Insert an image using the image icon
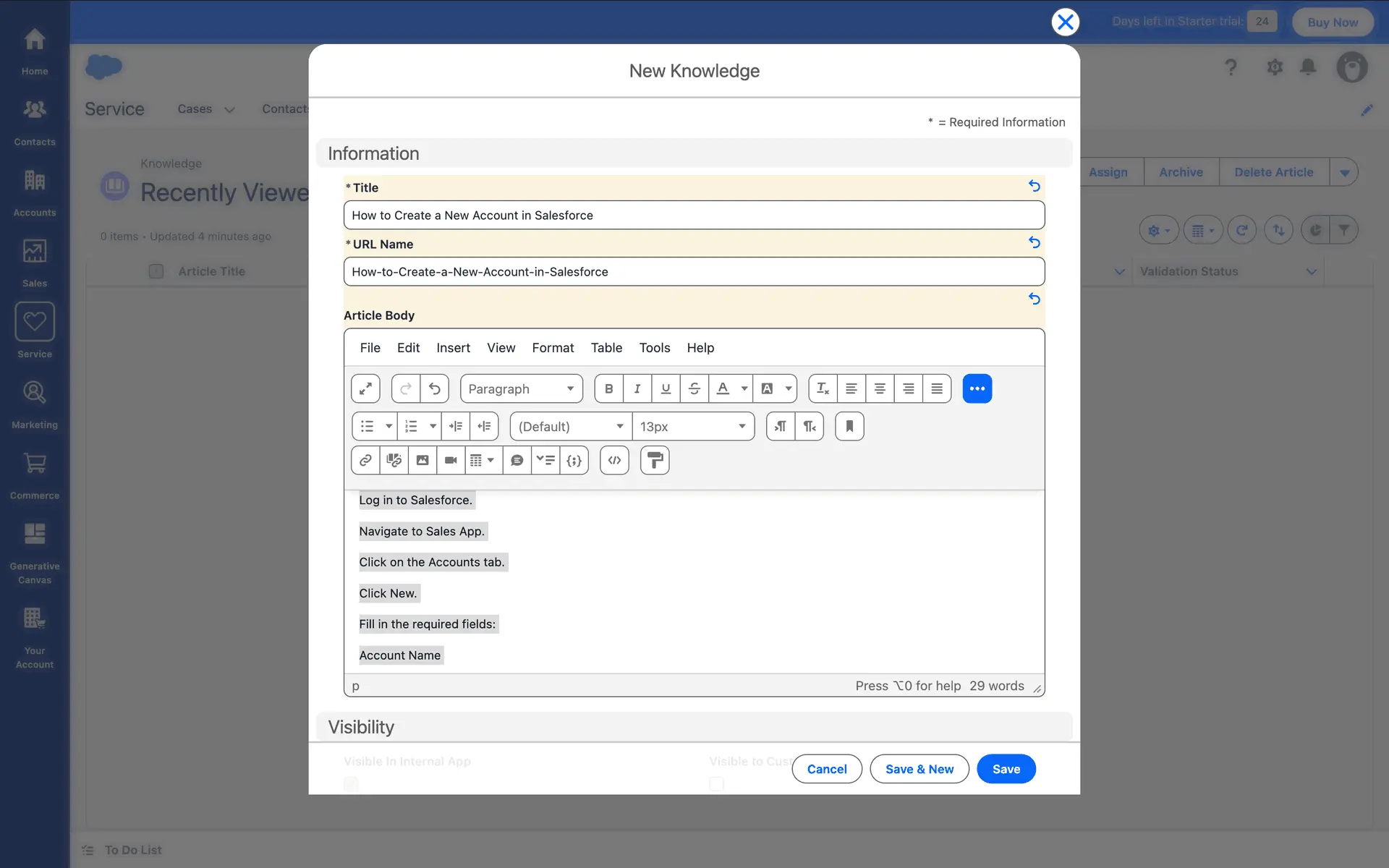 click(x=422, y=460)
